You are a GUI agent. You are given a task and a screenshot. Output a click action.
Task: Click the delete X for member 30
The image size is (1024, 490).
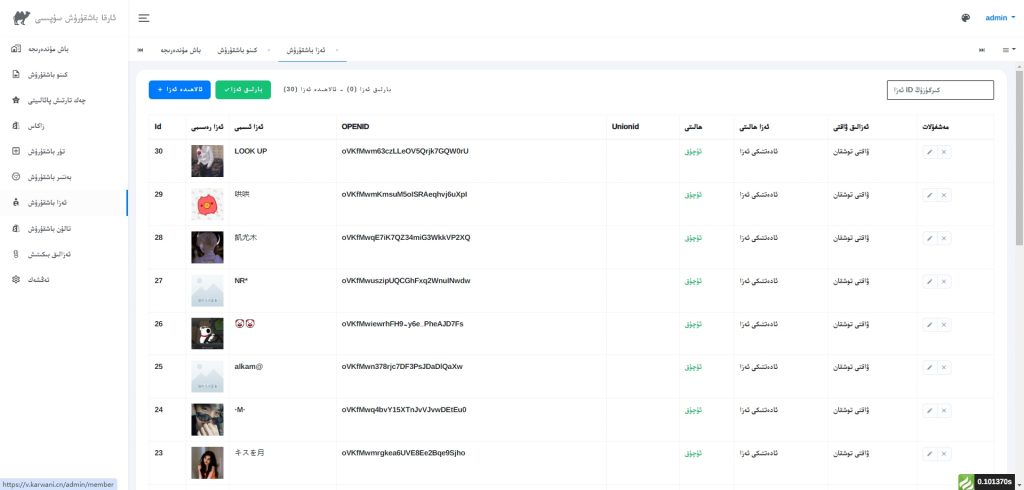tap(945, 152)
